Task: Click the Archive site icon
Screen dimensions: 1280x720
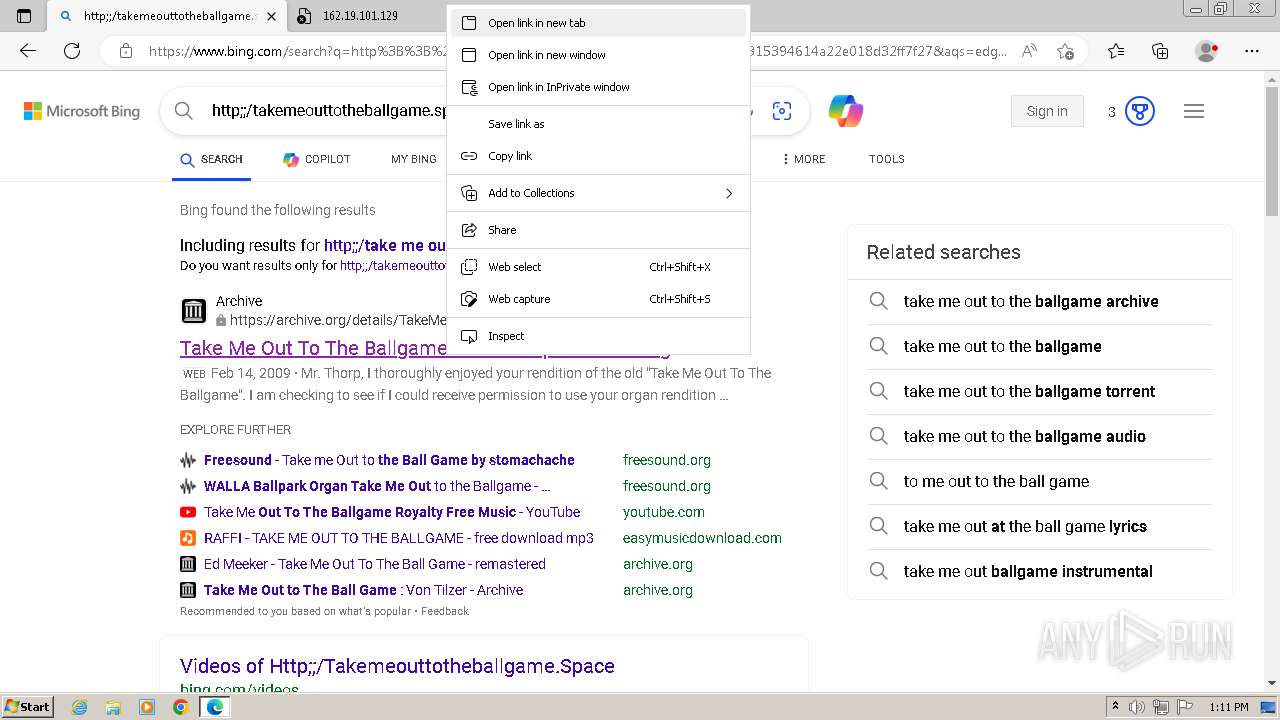Action: pos(194,311)
